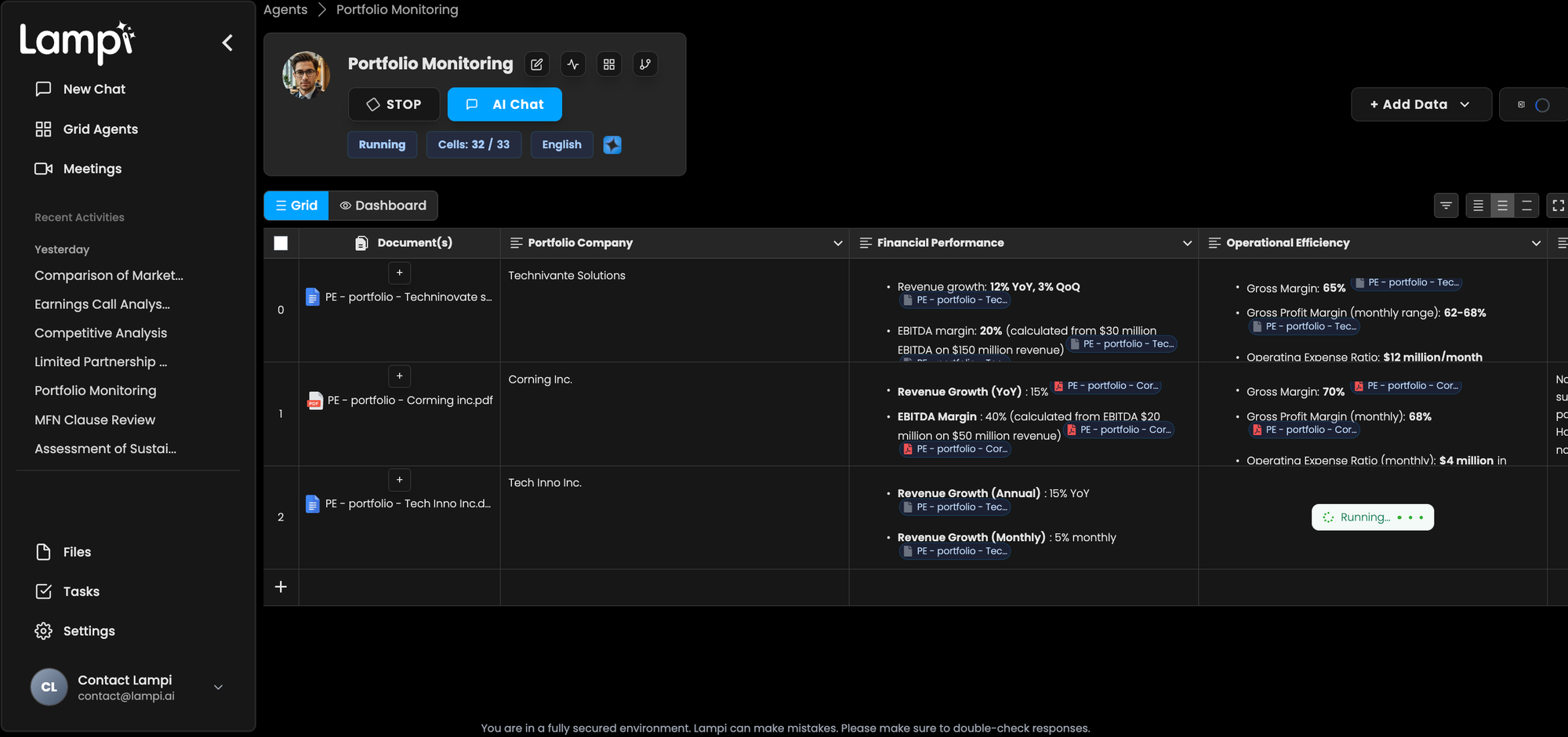The height and width of the screenshot is (737, 1568).
Task: Click the Running status badge
Action: coord(382,145)
